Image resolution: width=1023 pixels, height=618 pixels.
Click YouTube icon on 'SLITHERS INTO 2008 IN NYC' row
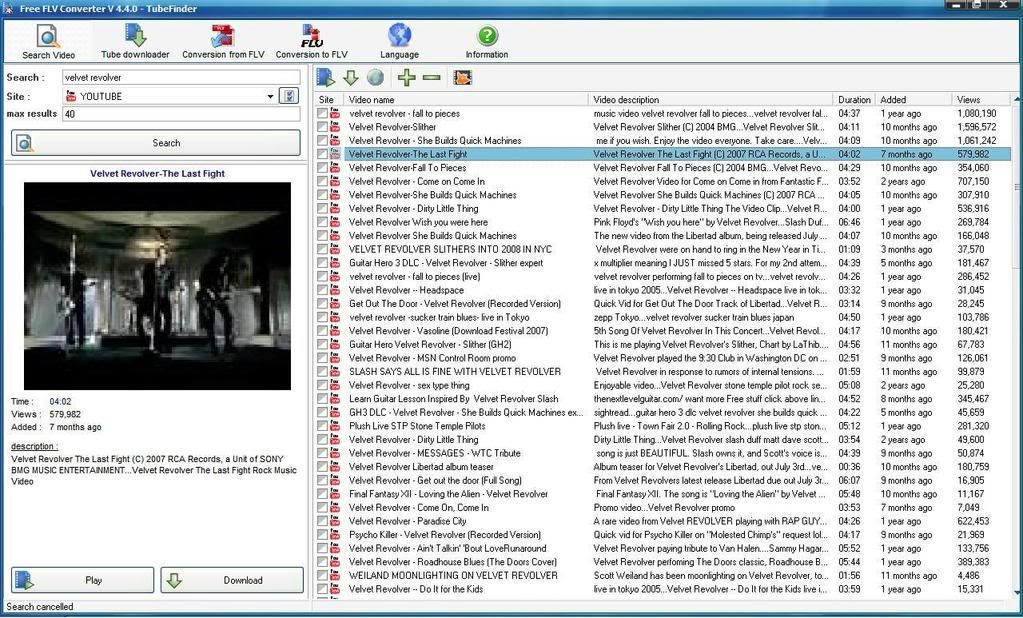click(335, 249)
